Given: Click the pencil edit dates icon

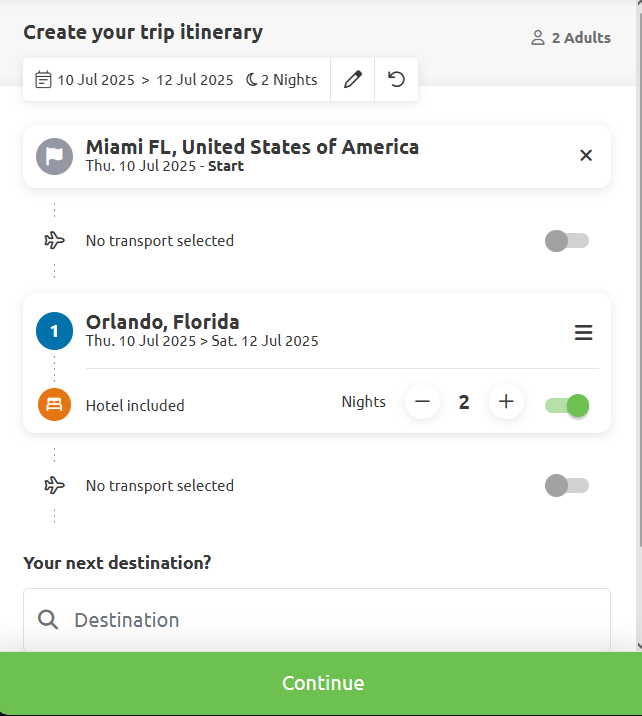Looking at the screenshot, I should [353, 79].
